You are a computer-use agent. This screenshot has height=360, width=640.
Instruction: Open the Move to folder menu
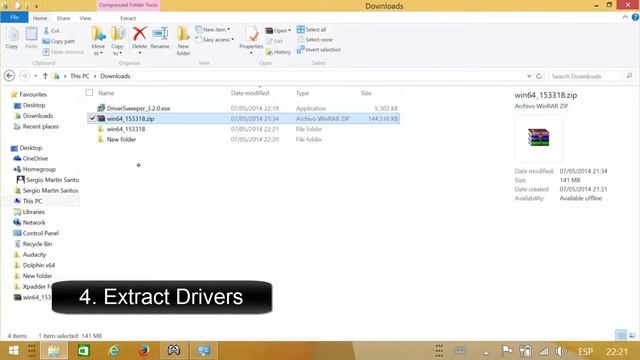tap(98, 41)
